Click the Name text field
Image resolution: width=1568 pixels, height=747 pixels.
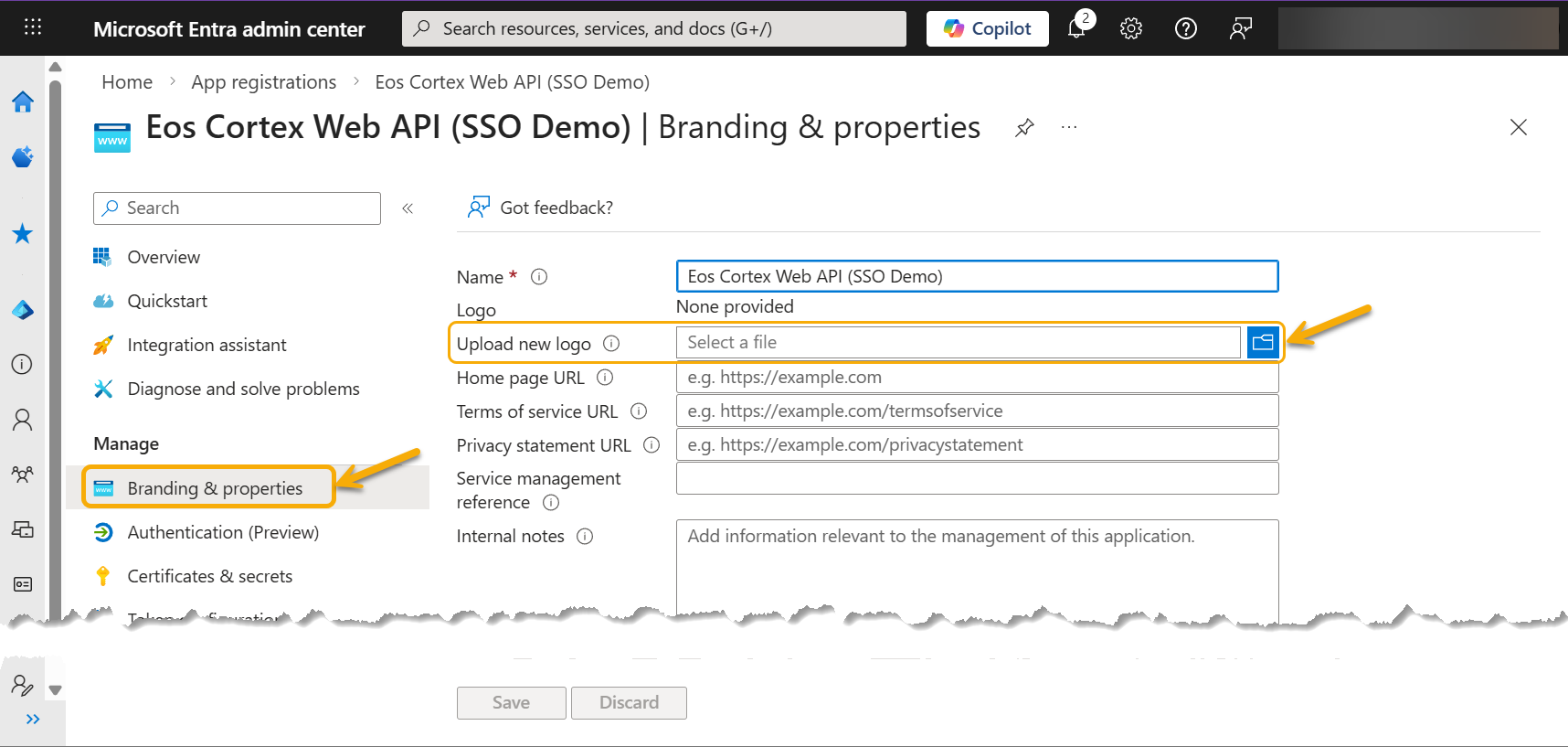tap(977, 276)
